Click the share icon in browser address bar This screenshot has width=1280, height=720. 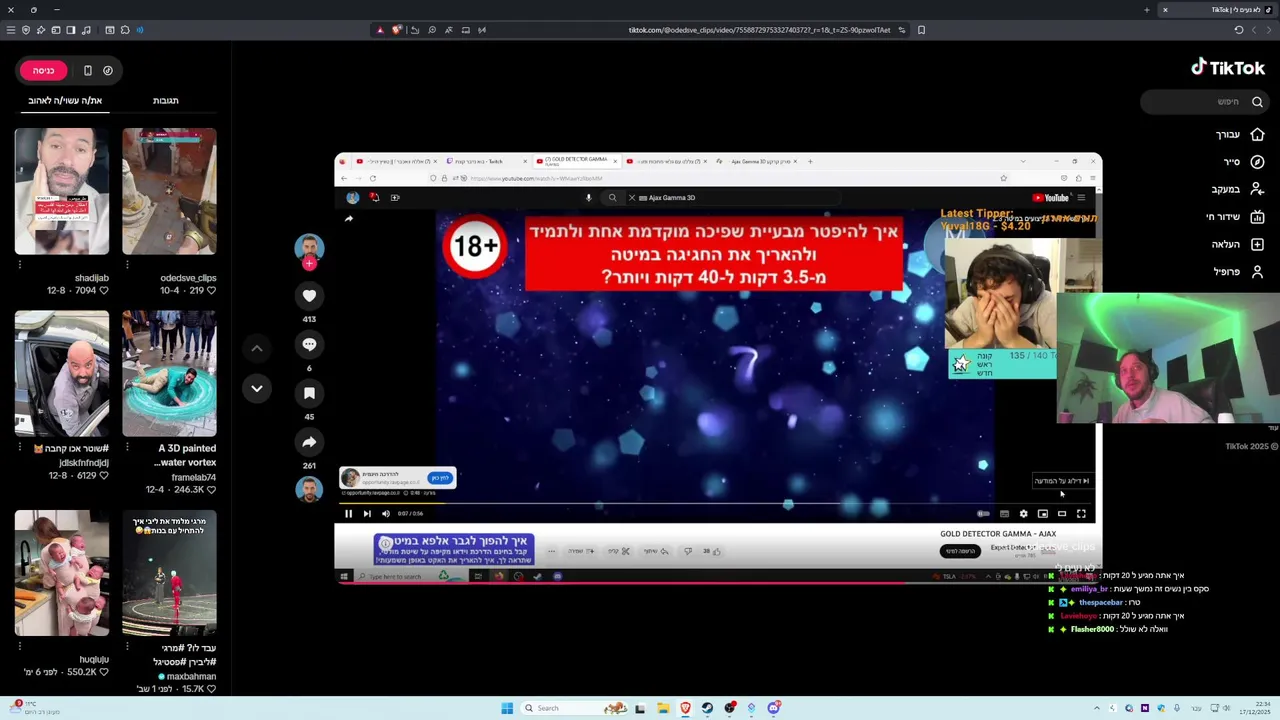415,30
